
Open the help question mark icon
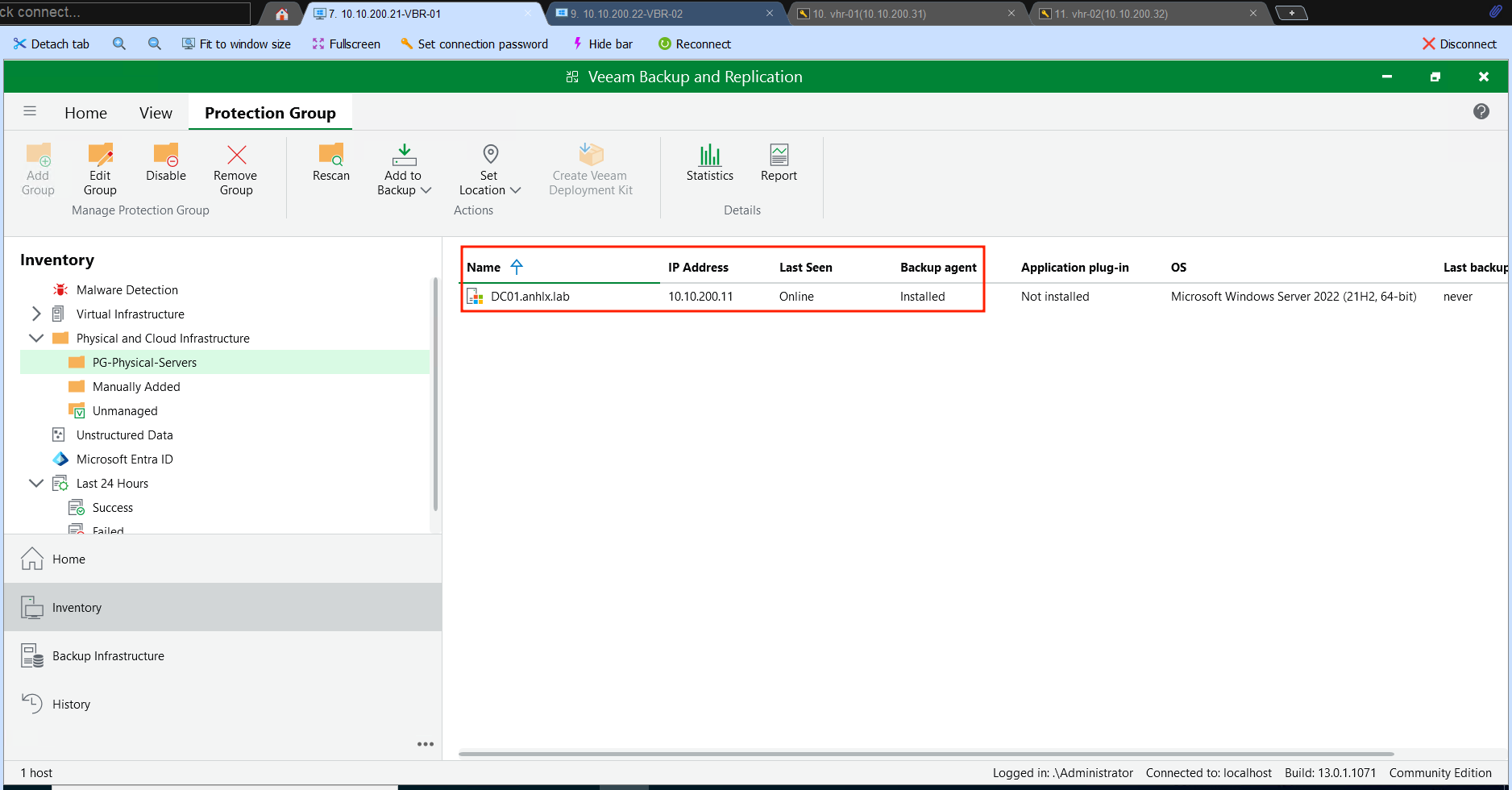click(x=1481, y=111)
